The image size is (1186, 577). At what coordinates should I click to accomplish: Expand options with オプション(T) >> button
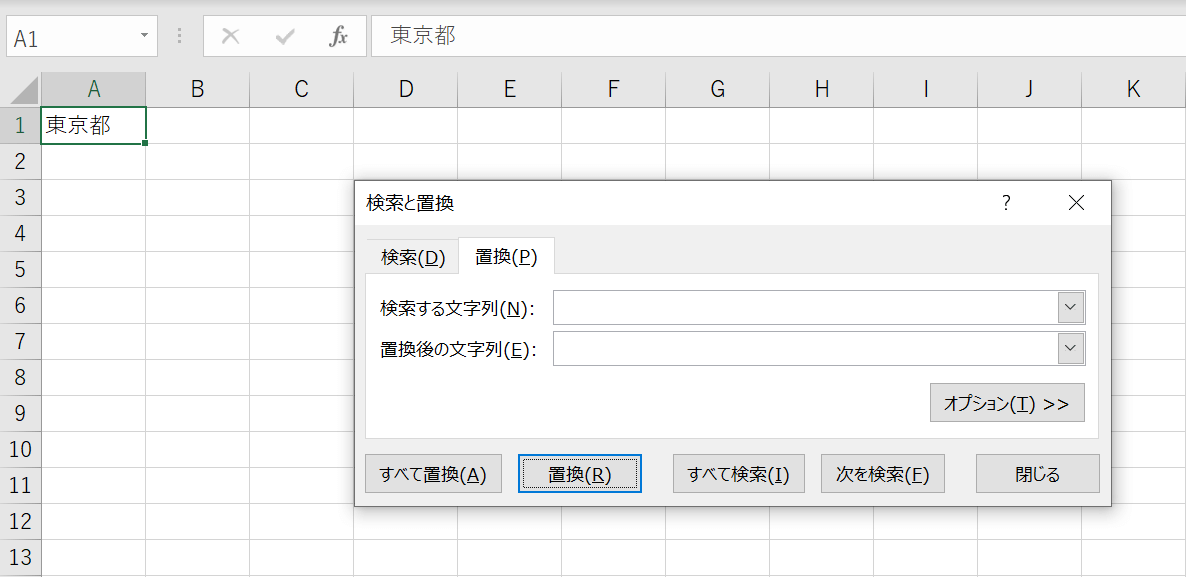click(x=1007, y=403)
